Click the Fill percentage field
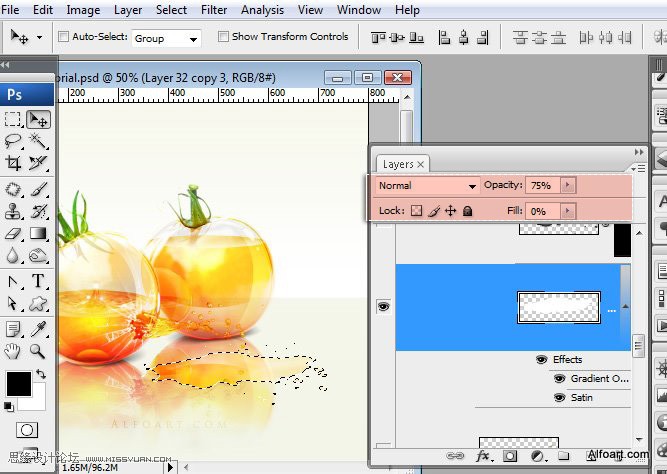Screen dimensions: 667x474 coord(543,211)
